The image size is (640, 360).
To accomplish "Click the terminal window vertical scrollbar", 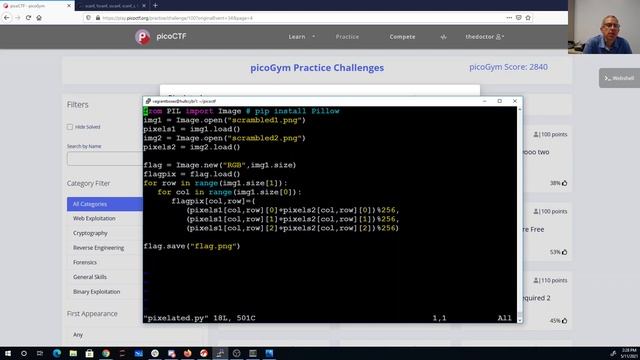I will 520,214.
